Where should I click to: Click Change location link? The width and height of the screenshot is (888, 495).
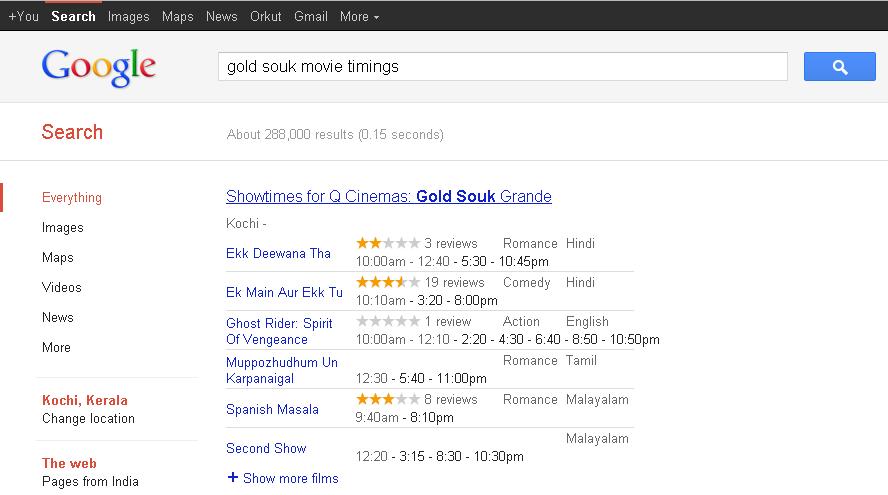pyautogui.click(x=88, y=418)
